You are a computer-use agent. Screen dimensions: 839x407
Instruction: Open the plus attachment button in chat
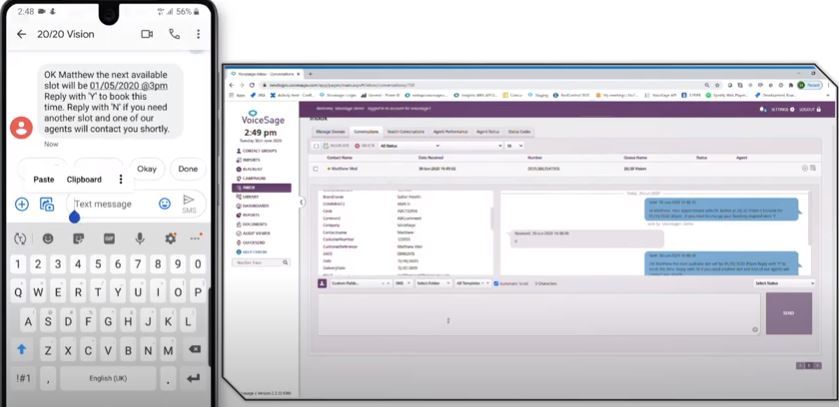click(x=22, y=204)
